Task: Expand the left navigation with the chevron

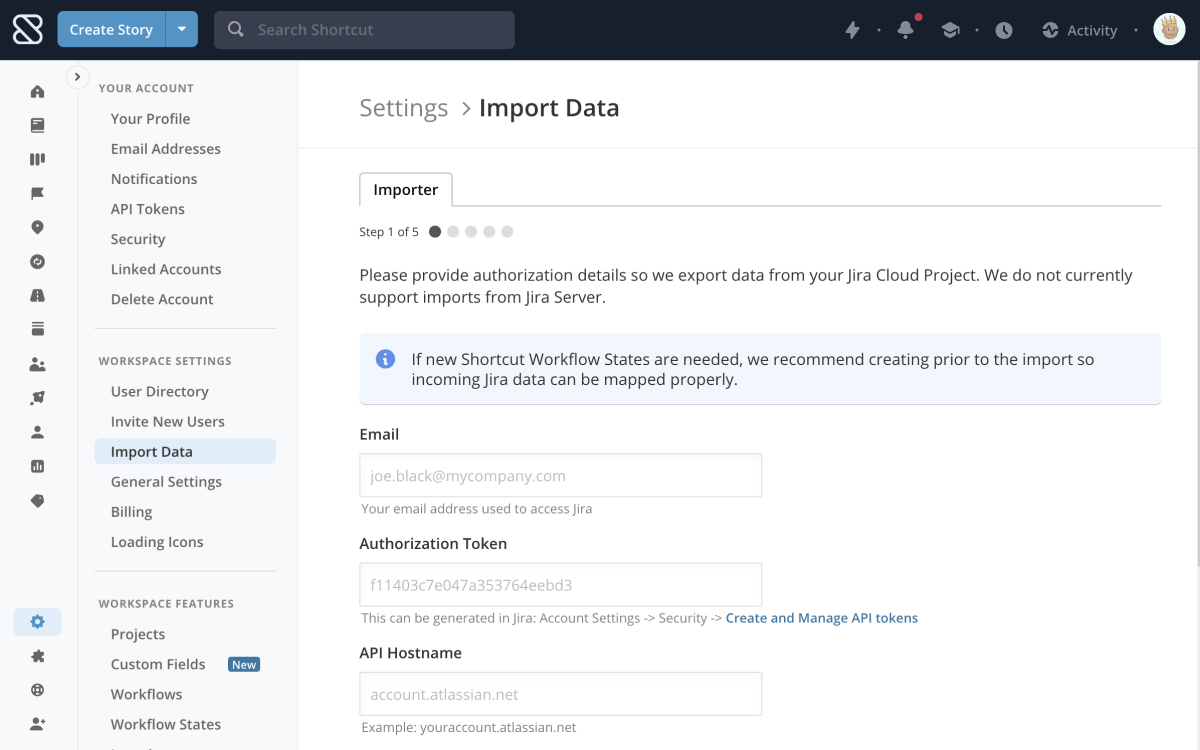Action: pyautogui.click(x=77, y=77)
